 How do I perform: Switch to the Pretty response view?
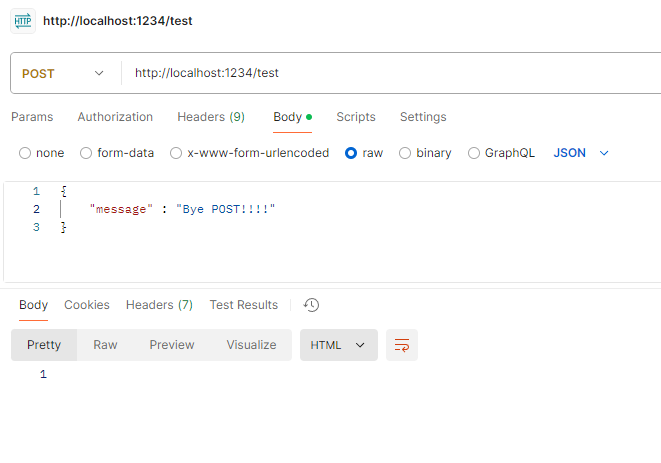coord(44,345)
